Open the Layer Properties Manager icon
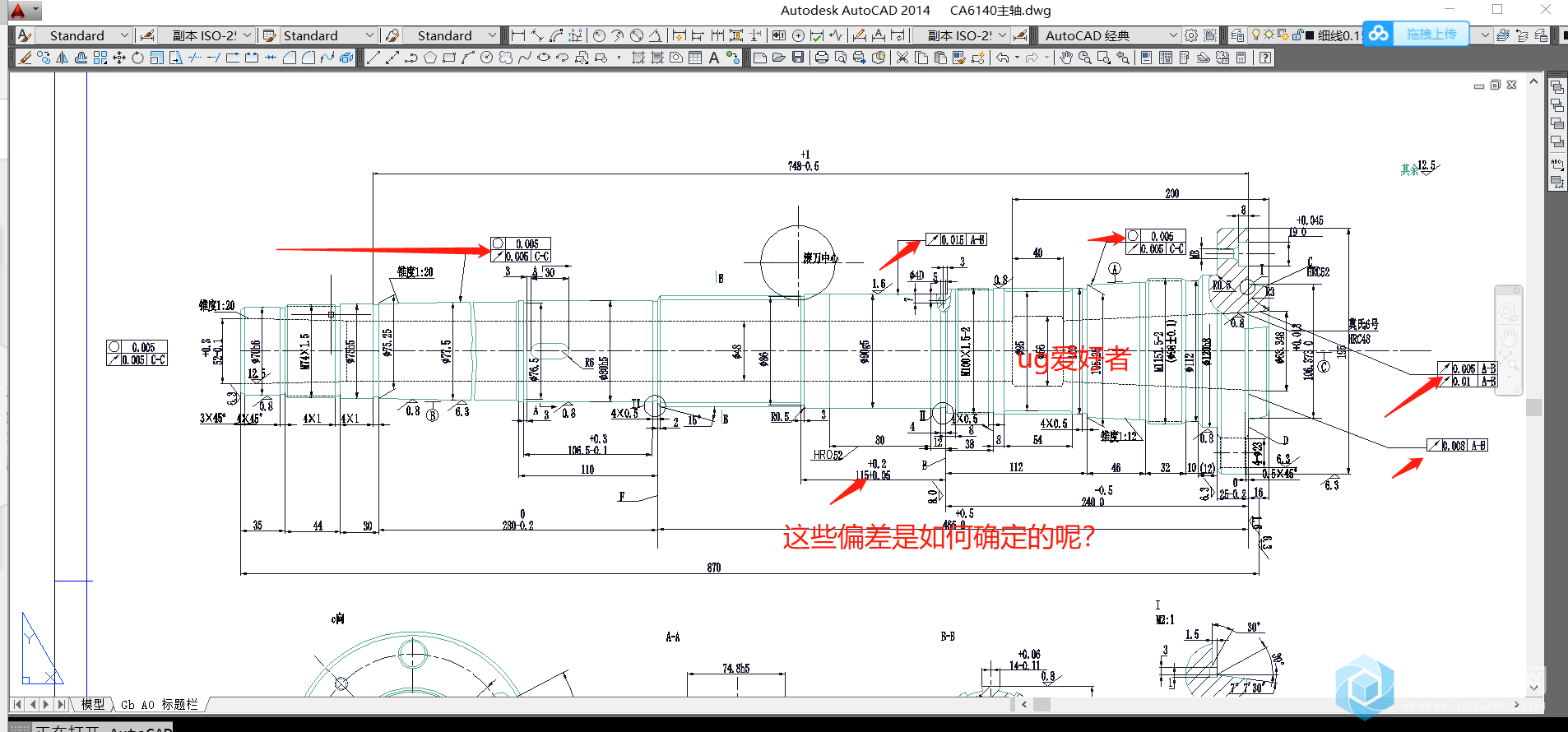 (1237, 35)
